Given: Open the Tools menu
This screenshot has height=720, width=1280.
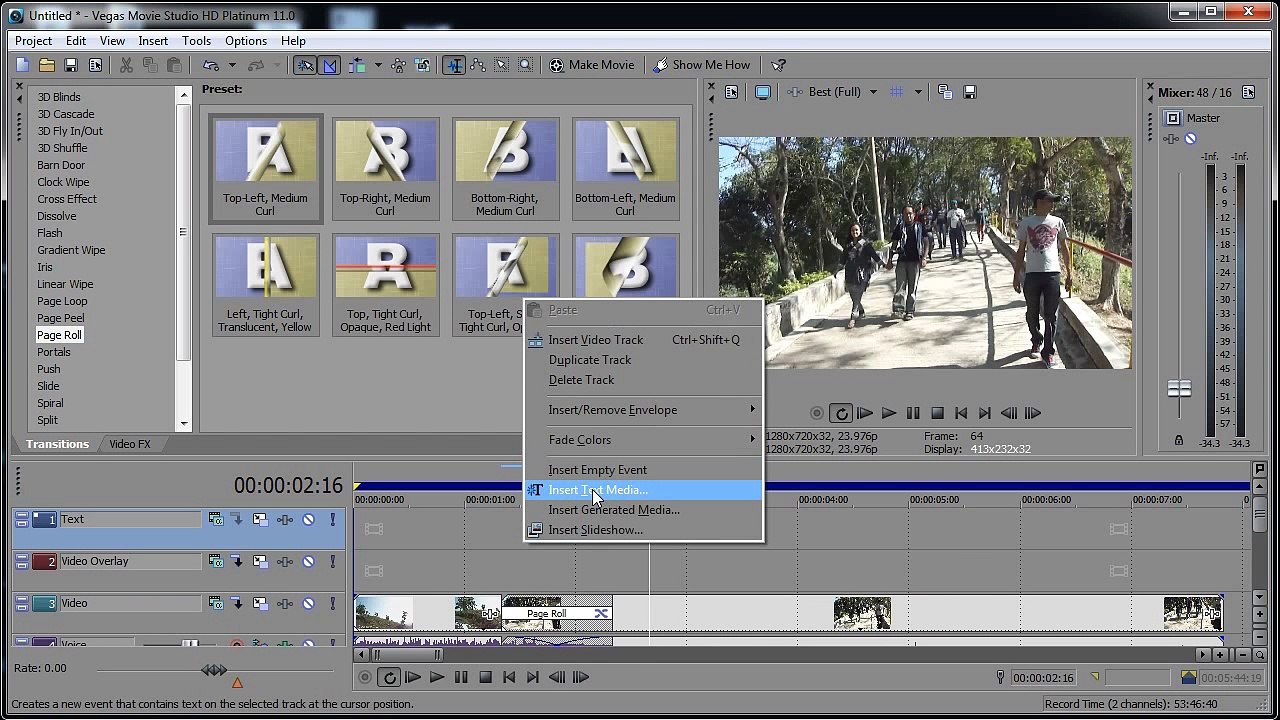Looking at the screenshot, I should [196, 41].
